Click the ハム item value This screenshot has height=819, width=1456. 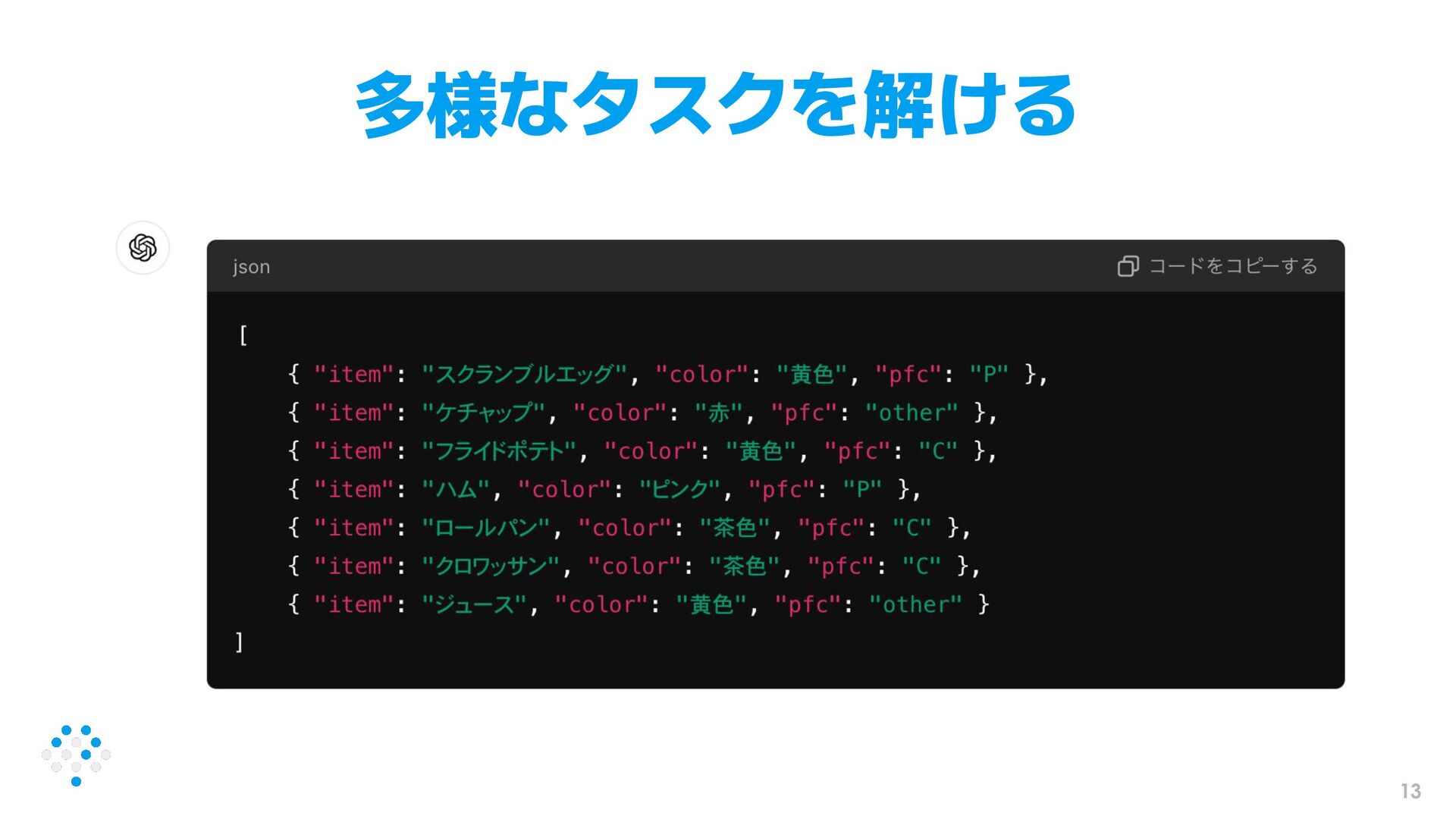tap(457, 490)
